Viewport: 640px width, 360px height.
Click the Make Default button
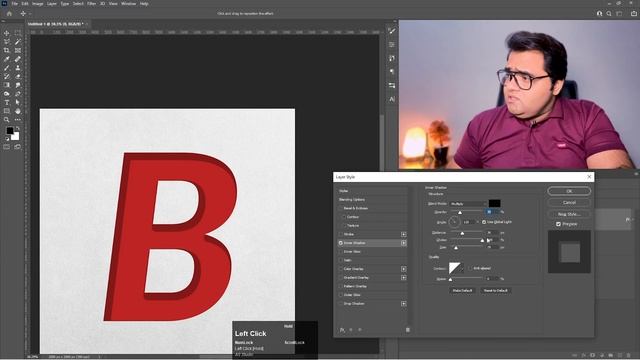pos(462,291)
